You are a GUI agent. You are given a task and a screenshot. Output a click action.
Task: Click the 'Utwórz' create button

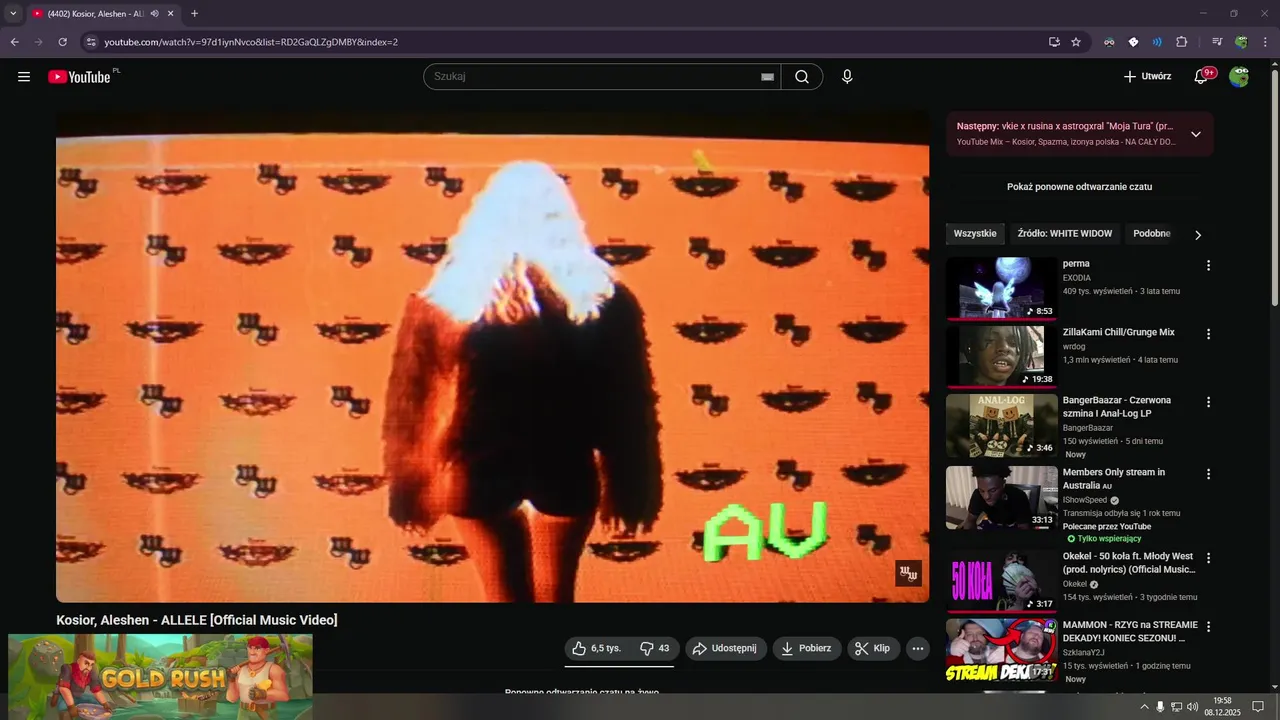click(x=1147, y=76)
